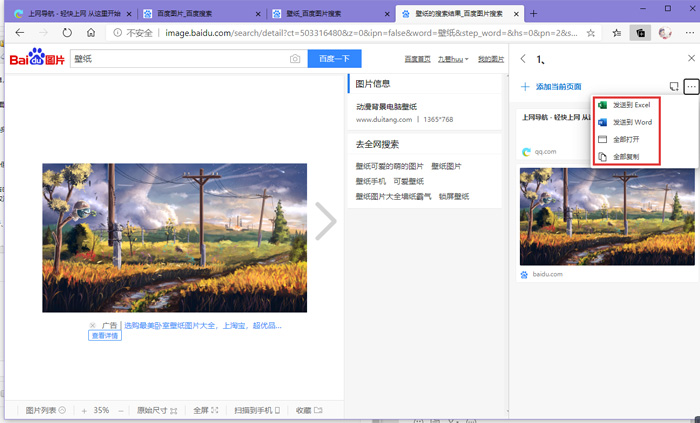This screenshot has width=700, height=423.
Task: Click the 35% zoom level text
Action: point(101,411)
